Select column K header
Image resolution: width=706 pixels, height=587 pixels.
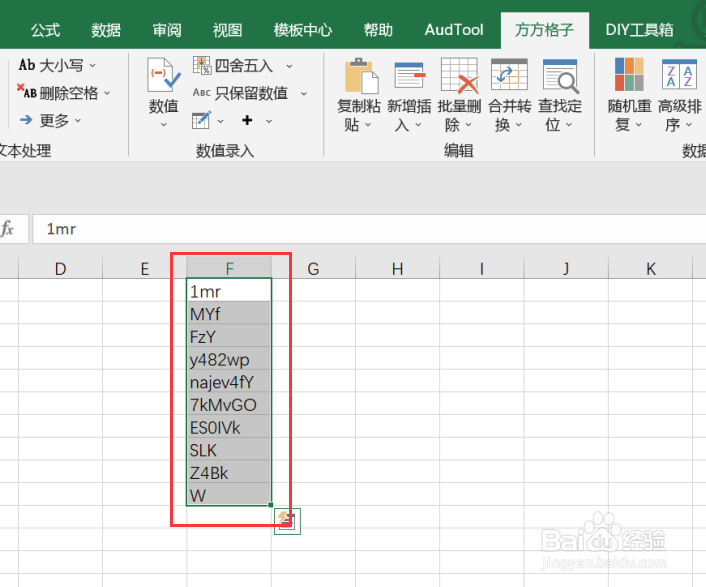click(651, 269)
